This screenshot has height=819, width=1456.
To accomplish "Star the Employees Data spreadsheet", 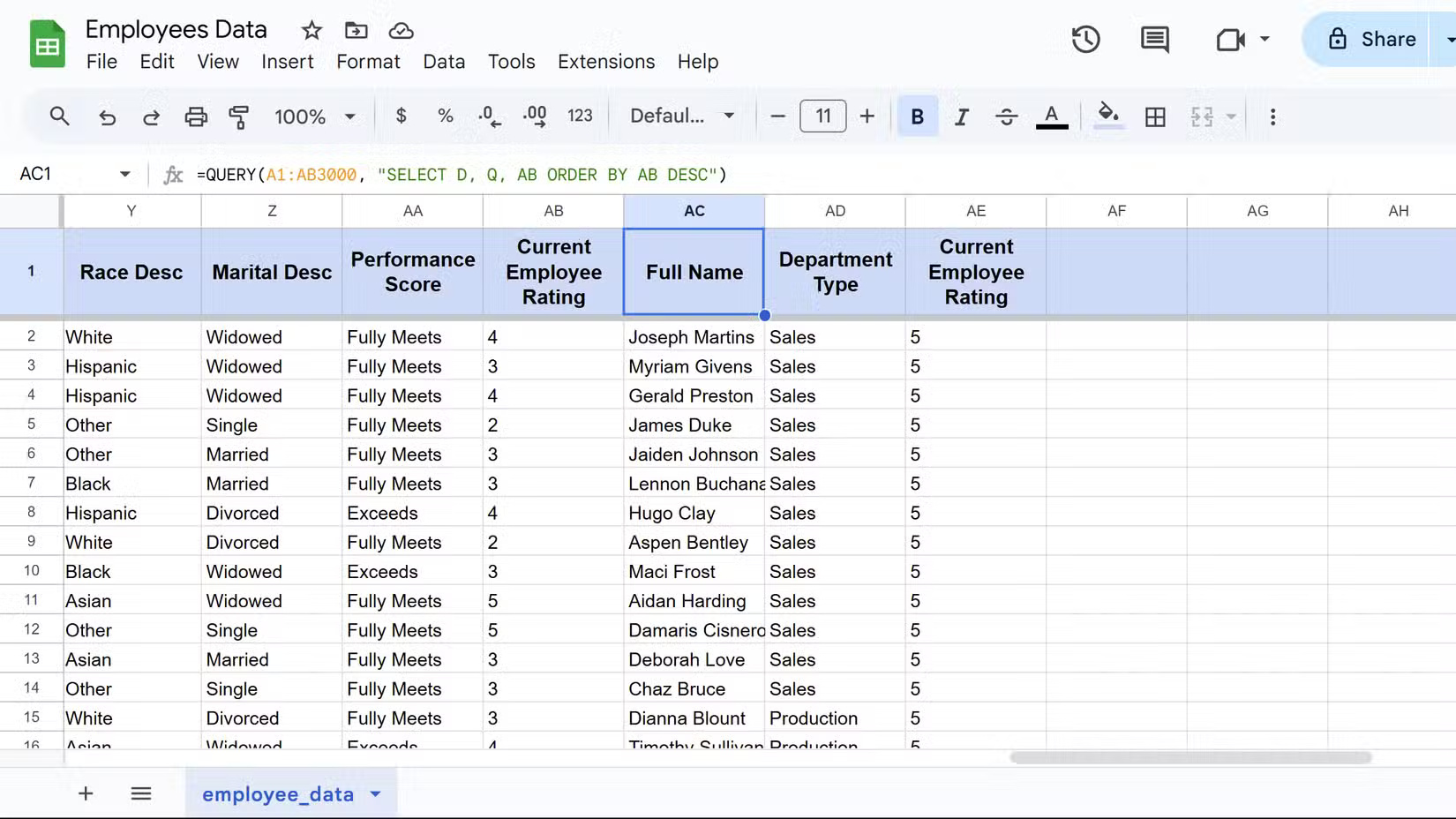I will click(311, 29).
